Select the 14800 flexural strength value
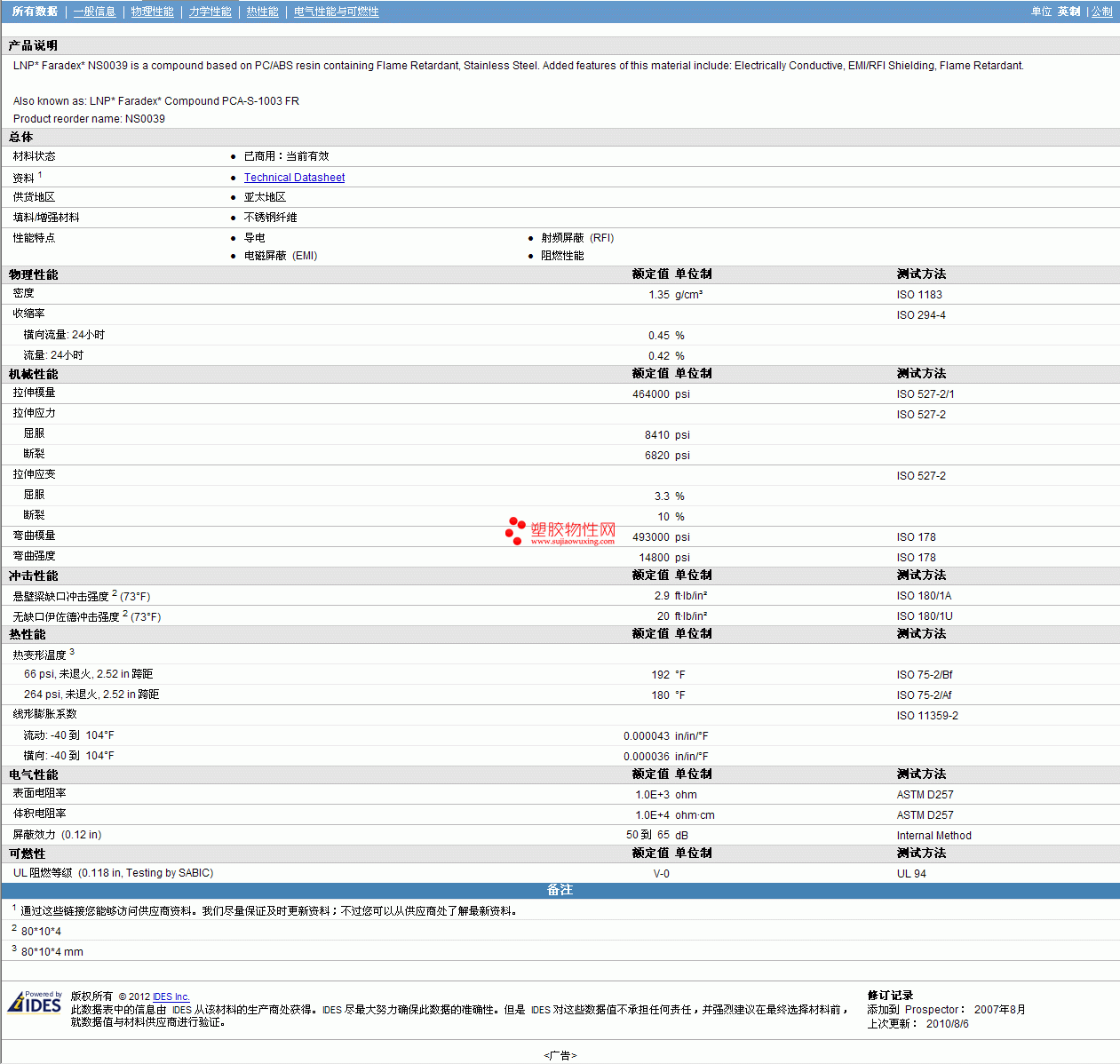Viewport: 1120px width, 1064px height. [x=655, y=558]
